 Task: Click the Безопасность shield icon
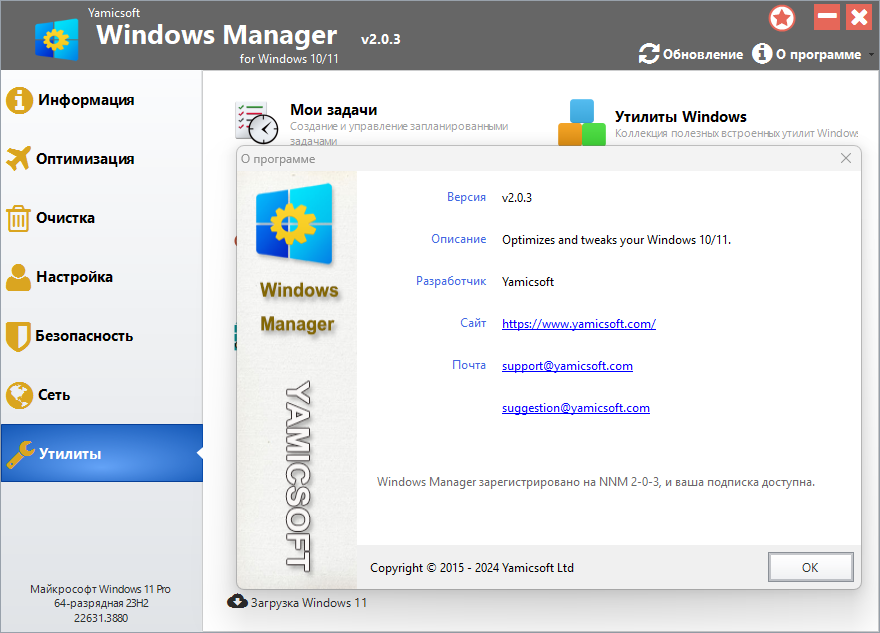[x=19, y=336]
